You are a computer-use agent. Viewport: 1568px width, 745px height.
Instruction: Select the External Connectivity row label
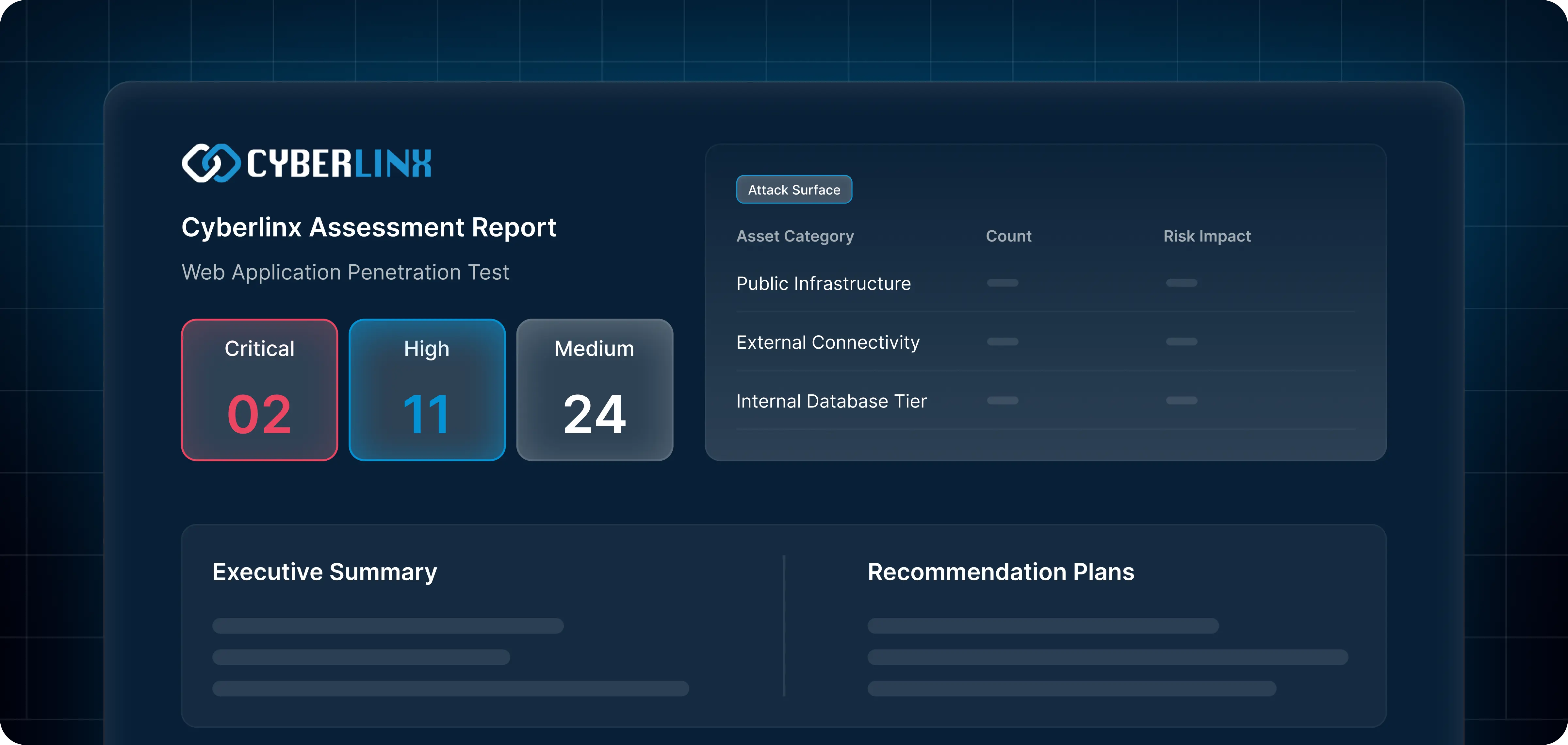828,343
